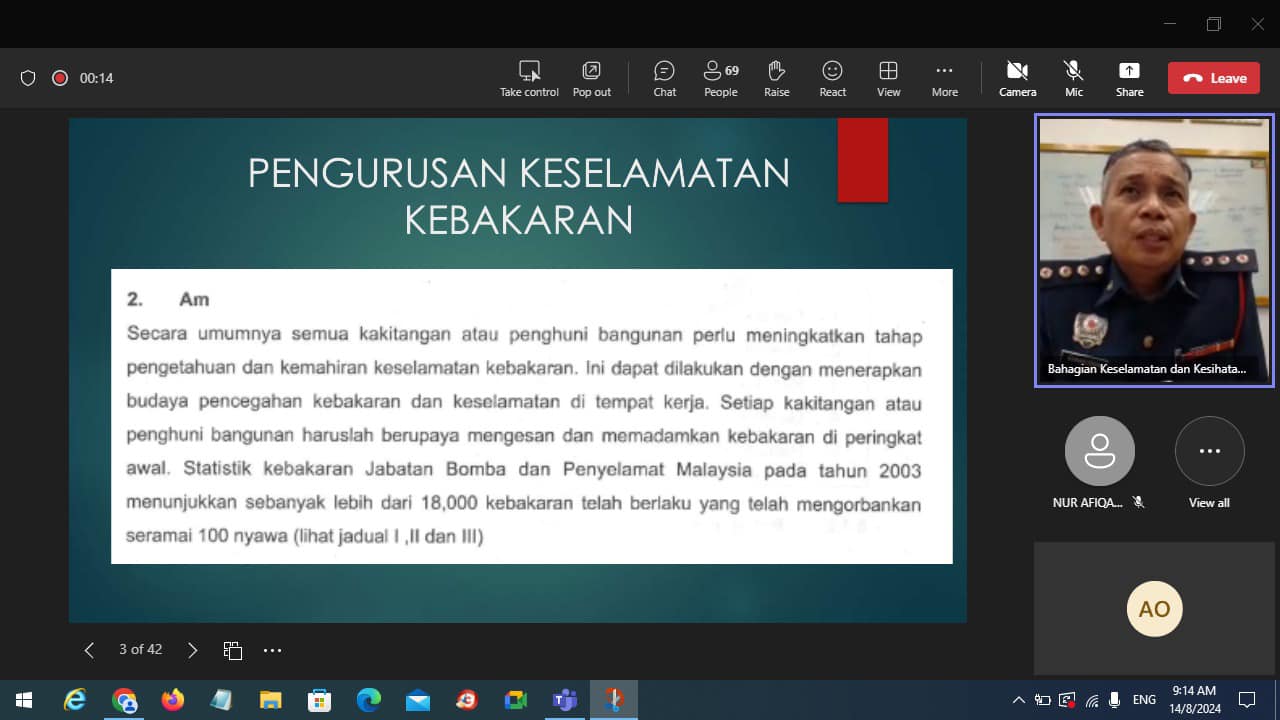Select the presenter's video thumbnail
This screenshot has width=1280, height=720.
point(1154,250)
